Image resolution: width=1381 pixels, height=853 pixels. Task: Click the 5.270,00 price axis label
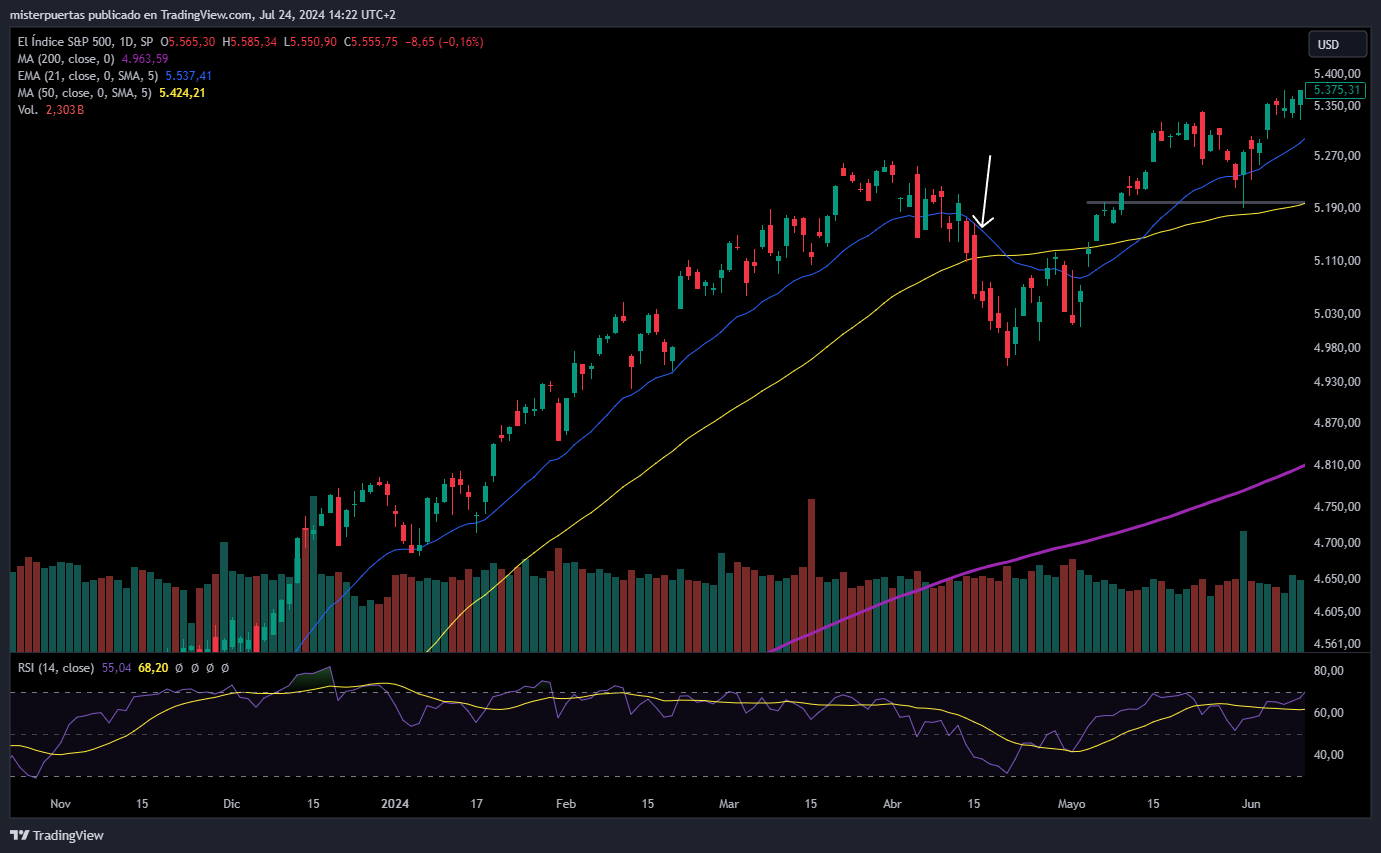(x=1338, y=156)
